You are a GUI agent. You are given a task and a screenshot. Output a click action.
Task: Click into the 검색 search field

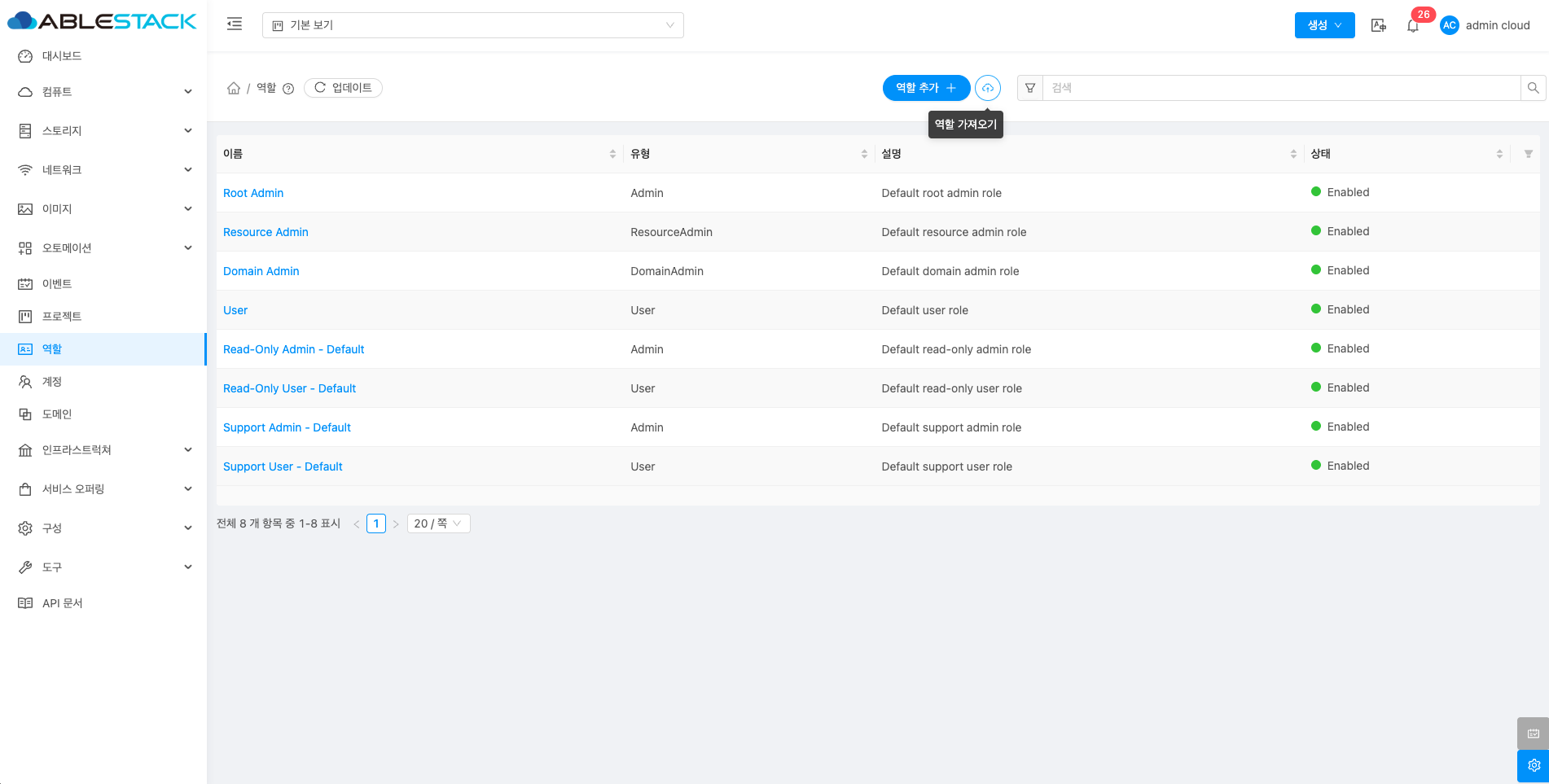tap(1280, 88)
